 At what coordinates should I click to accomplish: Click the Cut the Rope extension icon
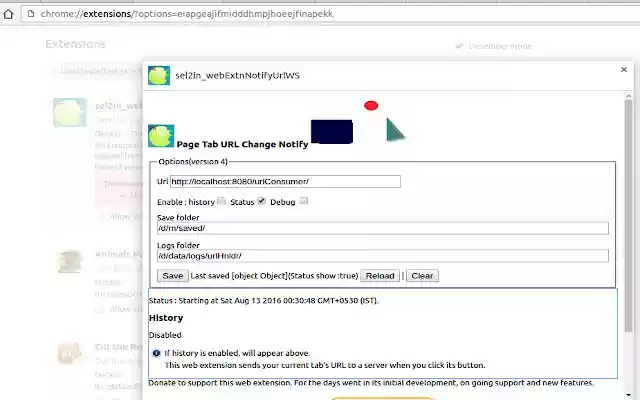coord(70,353)
